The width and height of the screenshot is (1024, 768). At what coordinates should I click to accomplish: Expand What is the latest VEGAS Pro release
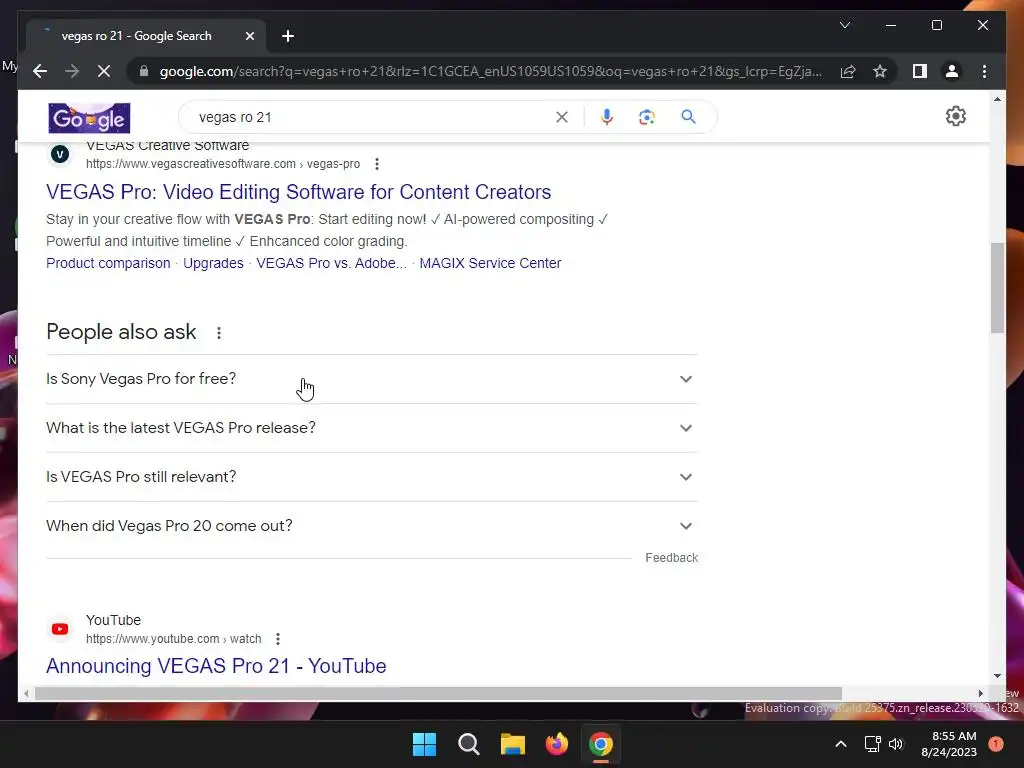[x=372, y=428]
